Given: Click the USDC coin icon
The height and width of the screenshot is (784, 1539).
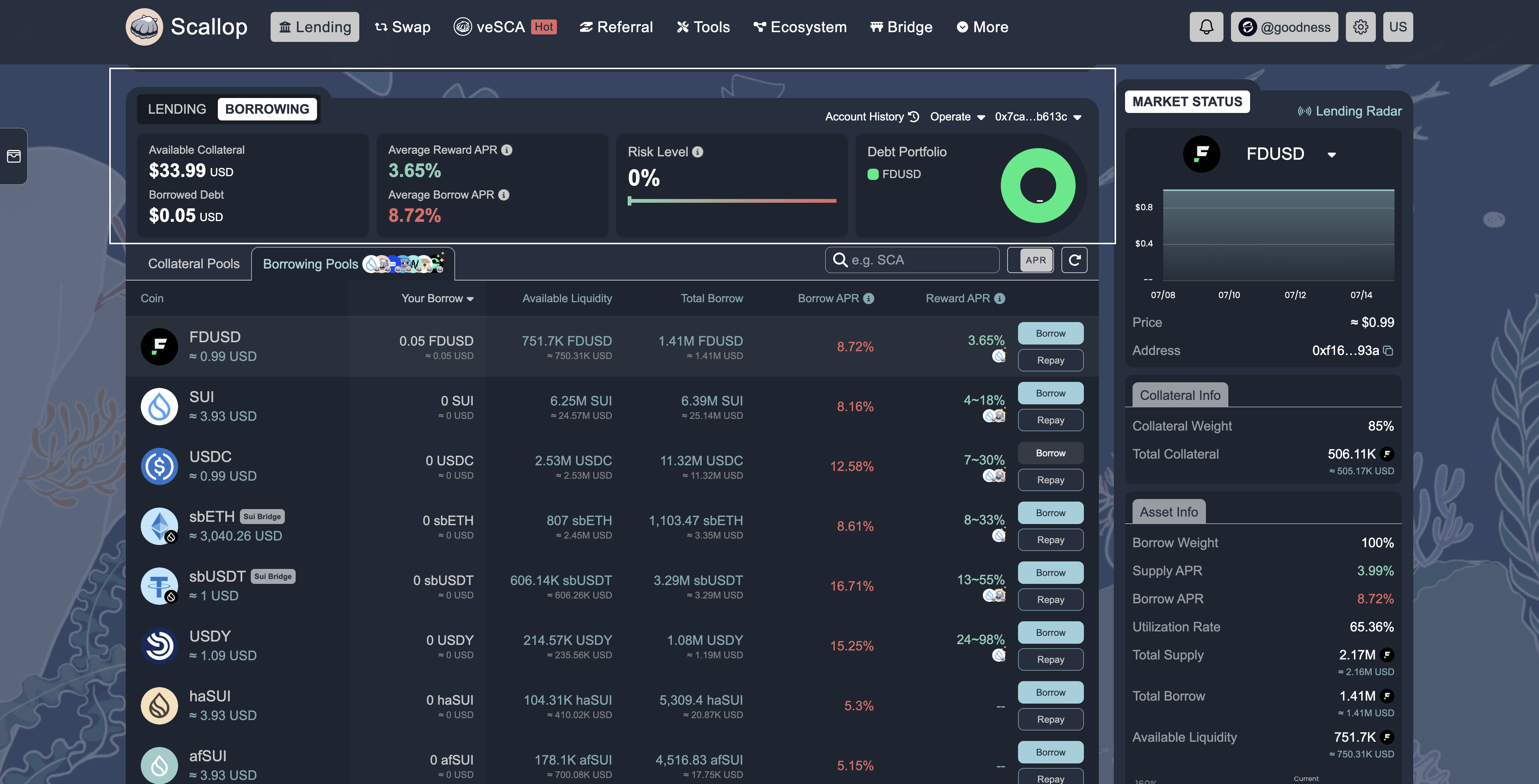Looking at the screenshot, I should [x=159, y=466].
